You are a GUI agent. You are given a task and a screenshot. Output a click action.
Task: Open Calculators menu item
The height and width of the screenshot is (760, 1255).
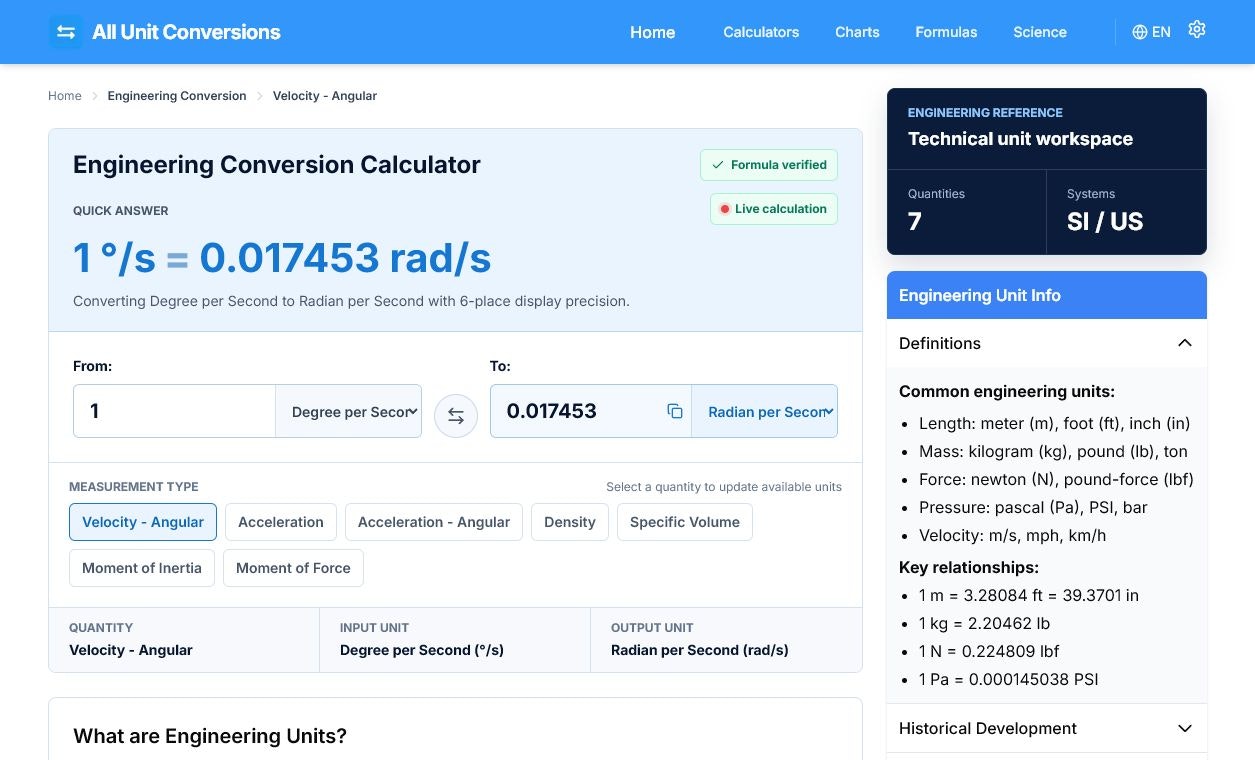point(761,32)
